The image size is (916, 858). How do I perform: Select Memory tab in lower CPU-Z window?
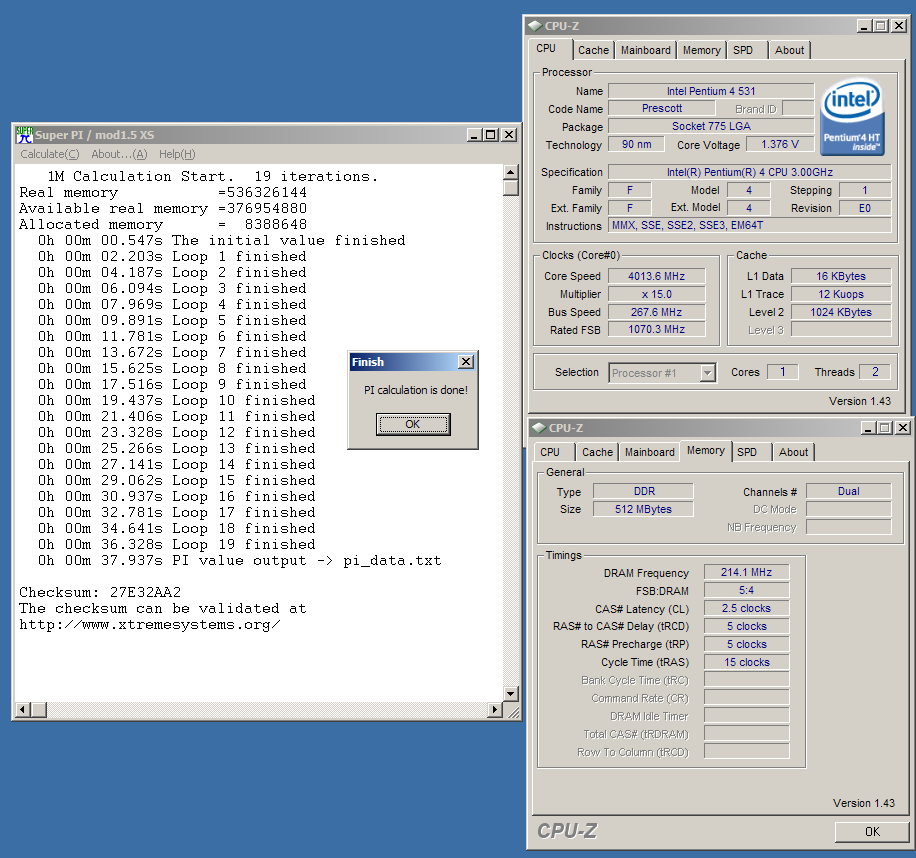click(706, 450)
